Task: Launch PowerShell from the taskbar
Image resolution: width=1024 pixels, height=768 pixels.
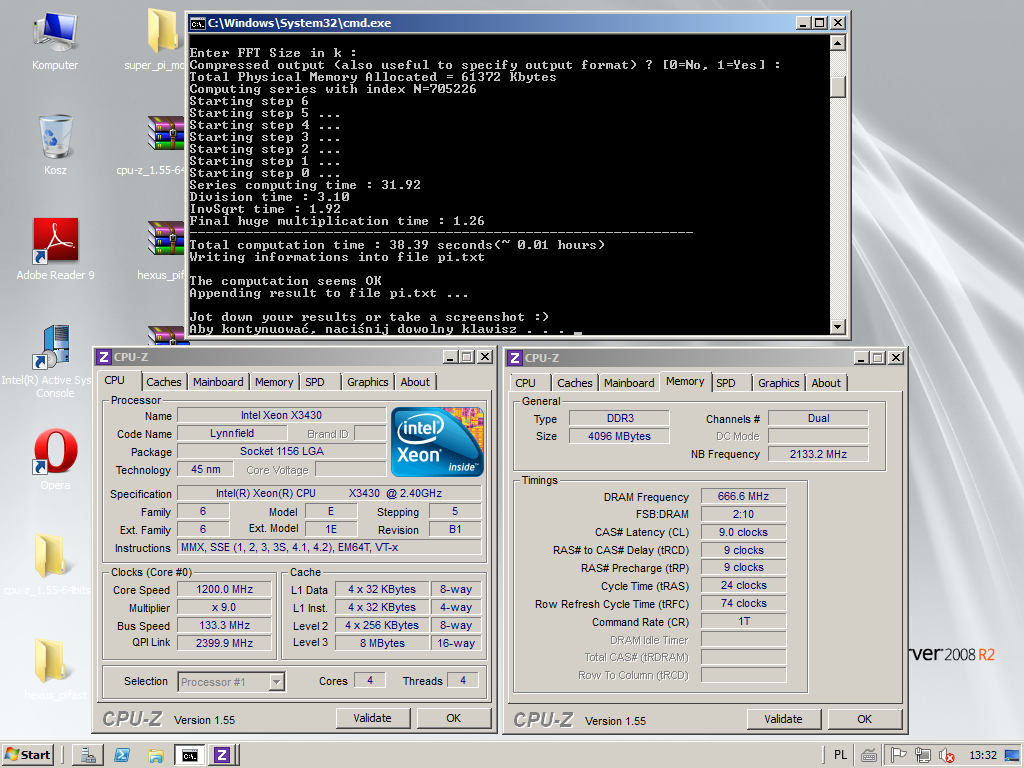Action: pos(121,755)
